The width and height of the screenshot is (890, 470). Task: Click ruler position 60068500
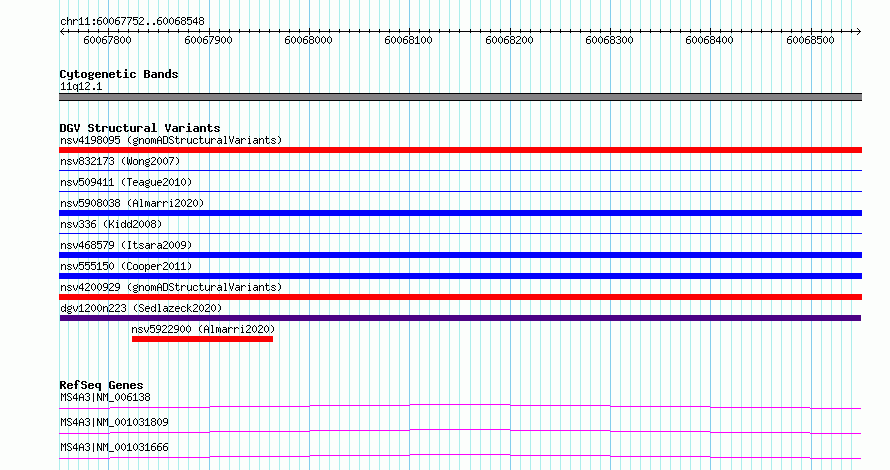click(x=810, y=40)
